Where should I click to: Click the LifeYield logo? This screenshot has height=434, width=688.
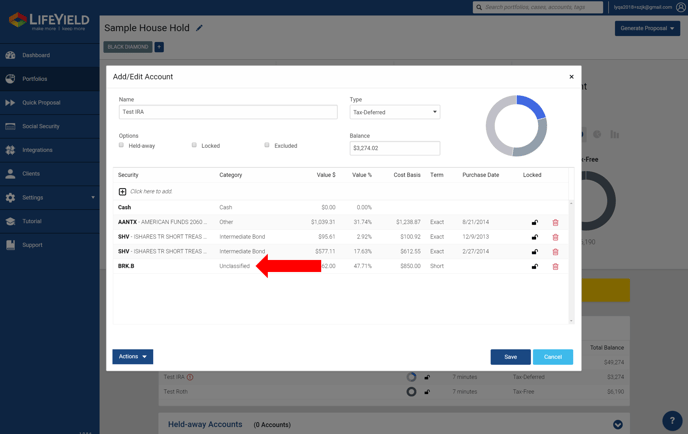tap(49, 21)
